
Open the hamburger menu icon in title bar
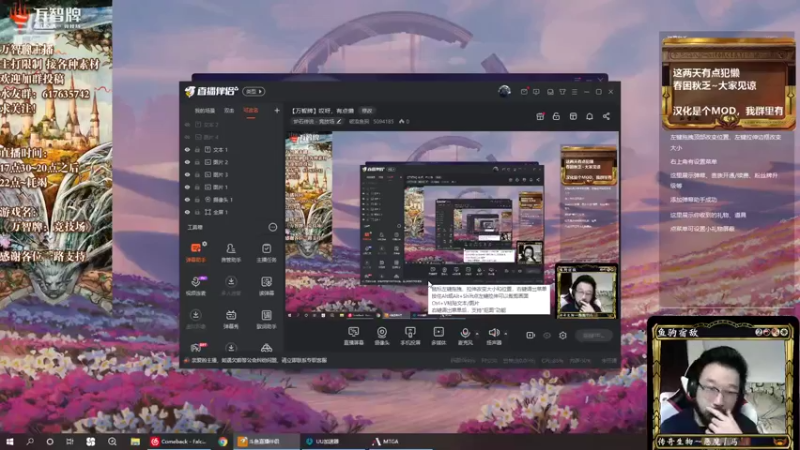tap(574, 92)
